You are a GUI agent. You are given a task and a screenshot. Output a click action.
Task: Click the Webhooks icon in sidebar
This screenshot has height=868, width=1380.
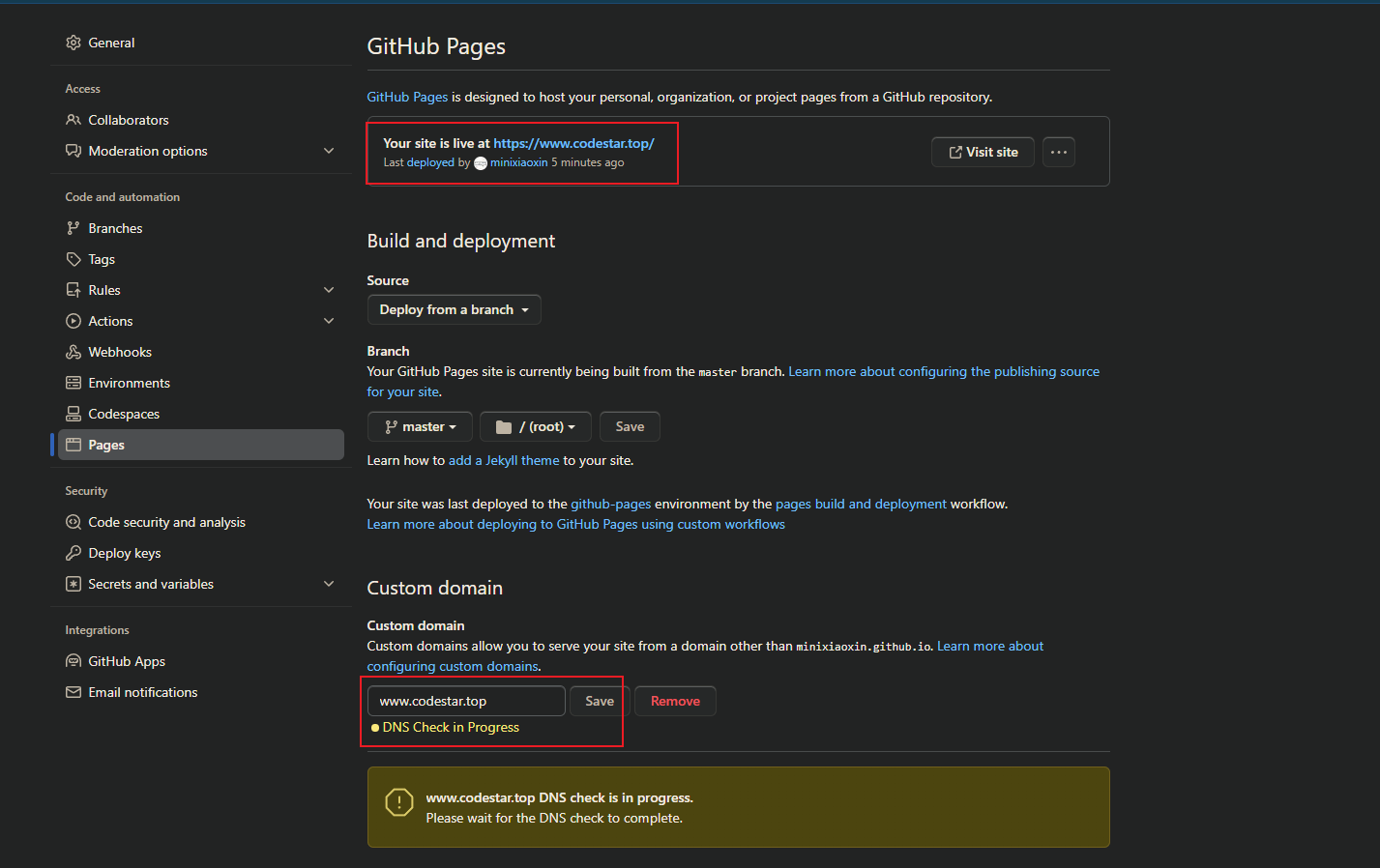[73, 352]
